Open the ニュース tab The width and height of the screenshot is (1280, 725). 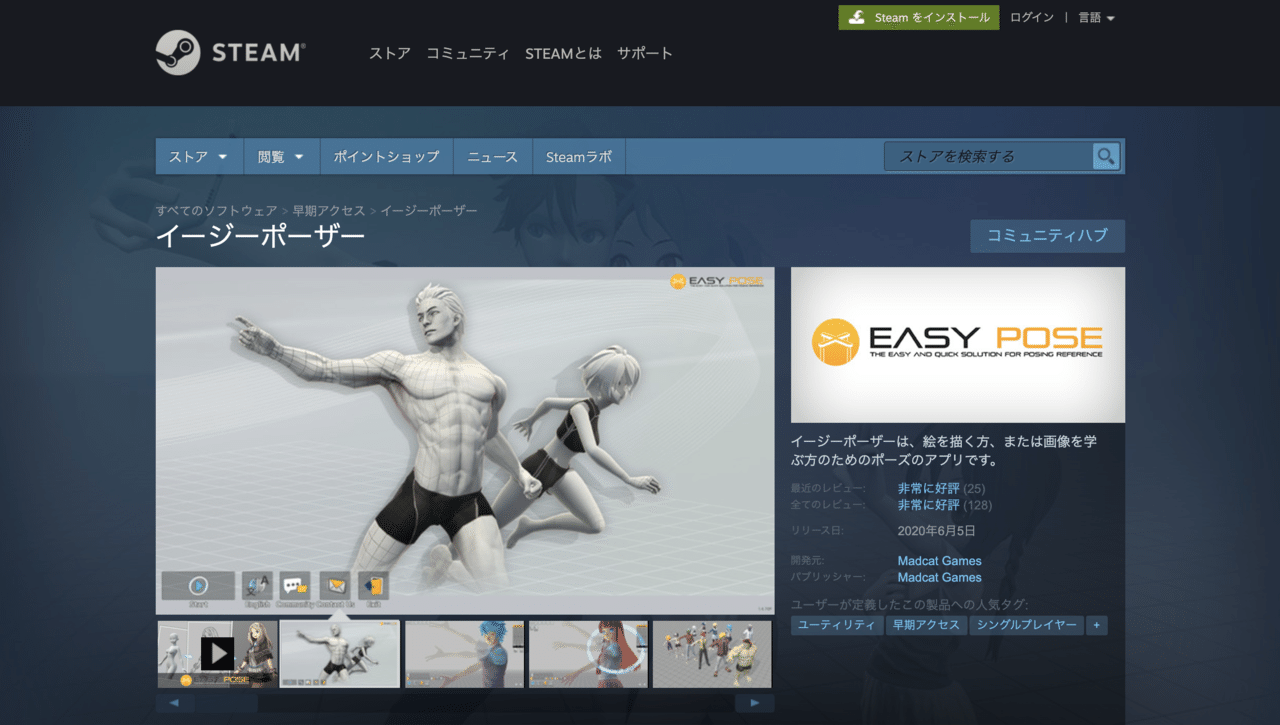coord(492,157)
